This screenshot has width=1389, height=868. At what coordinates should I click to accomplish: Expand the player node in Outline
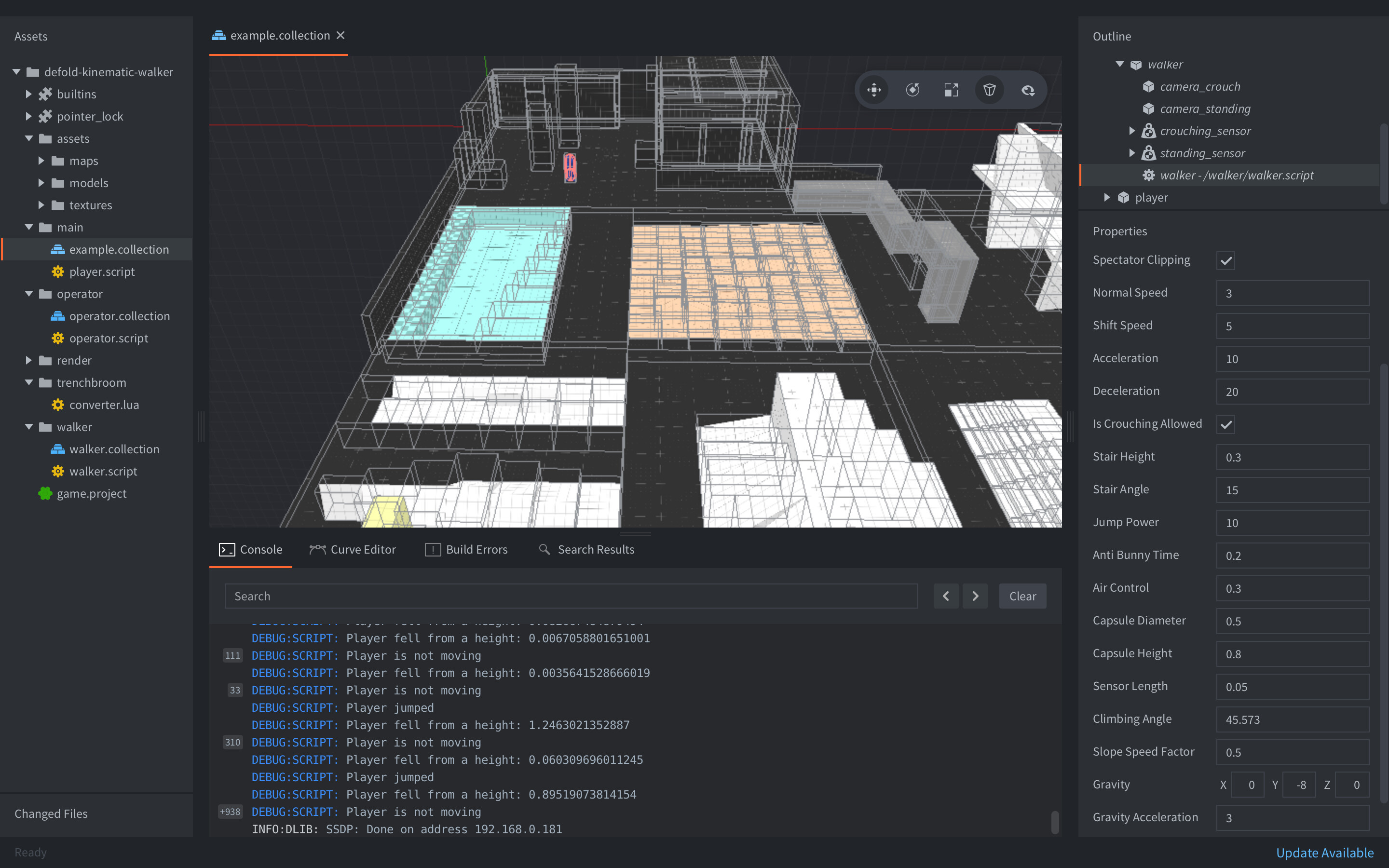[x=1106, y=197]
